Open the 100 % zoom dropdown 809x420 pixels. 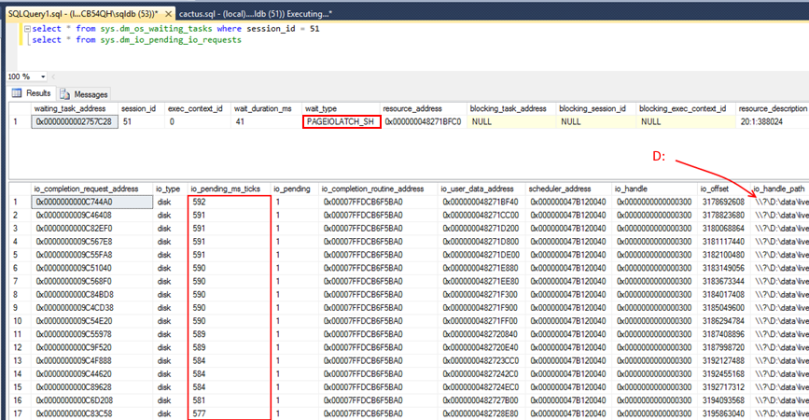click(41, 76)
